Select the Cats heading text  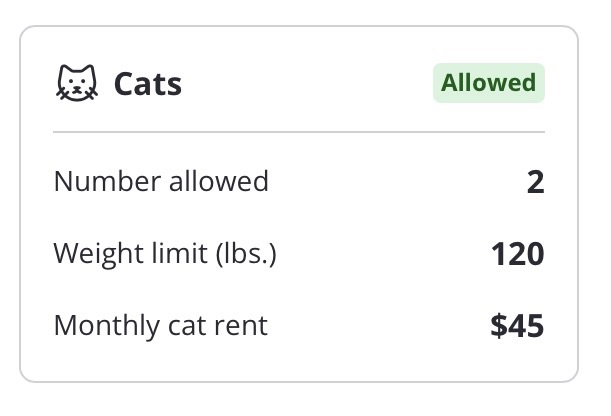pos(148,84)
